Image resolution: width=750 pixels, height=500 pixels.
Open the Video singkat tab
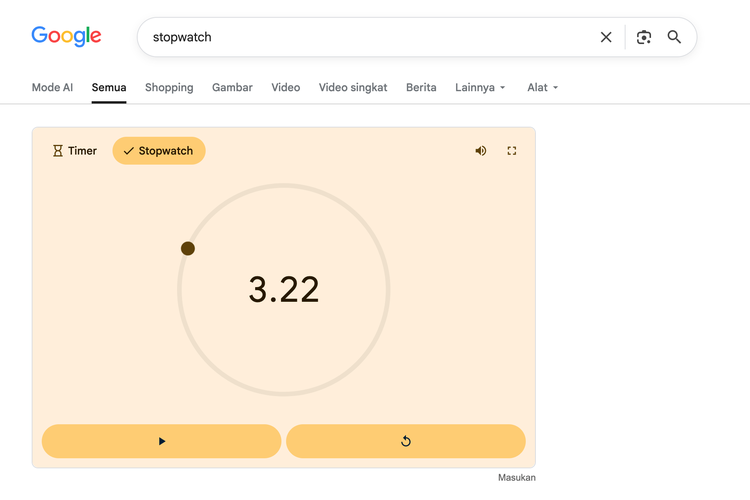pos(353,88)
